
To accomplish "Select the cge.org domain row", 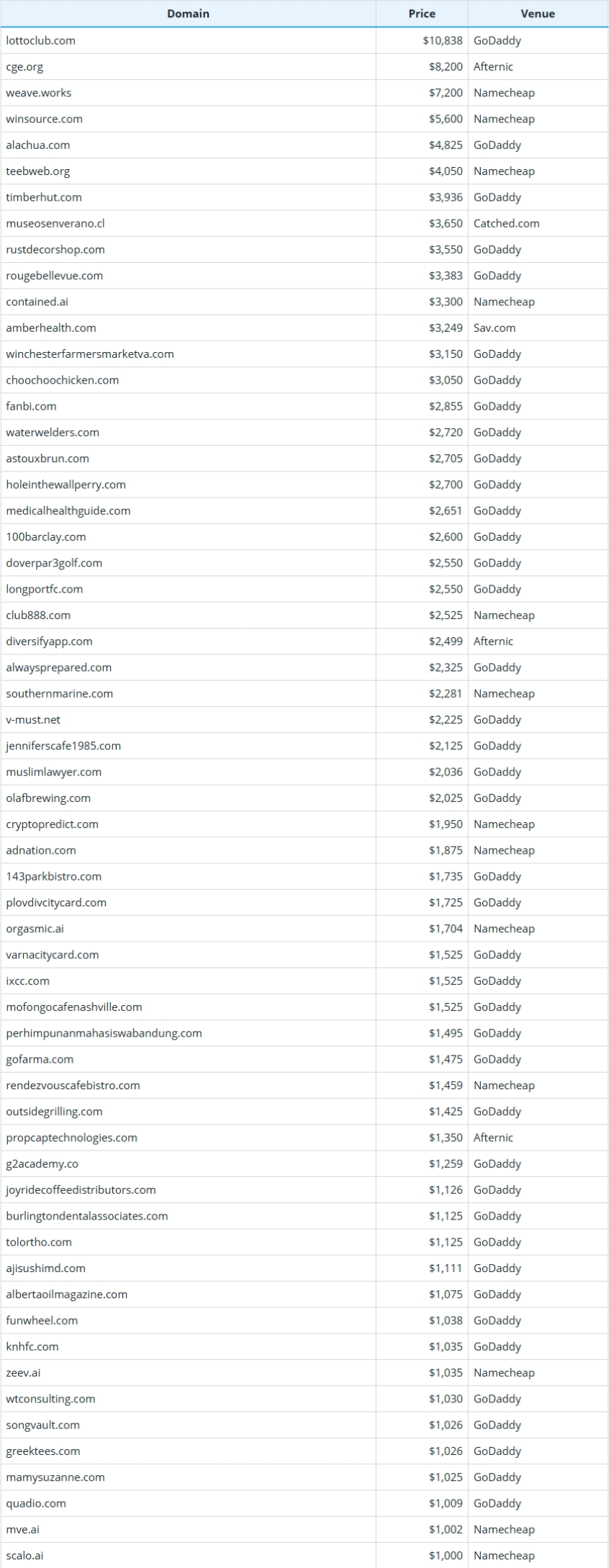I will tap(24, 67).
